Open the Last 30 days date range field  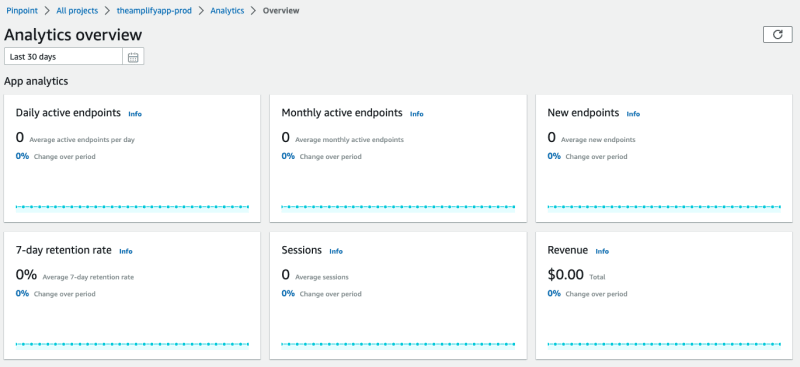63,57
